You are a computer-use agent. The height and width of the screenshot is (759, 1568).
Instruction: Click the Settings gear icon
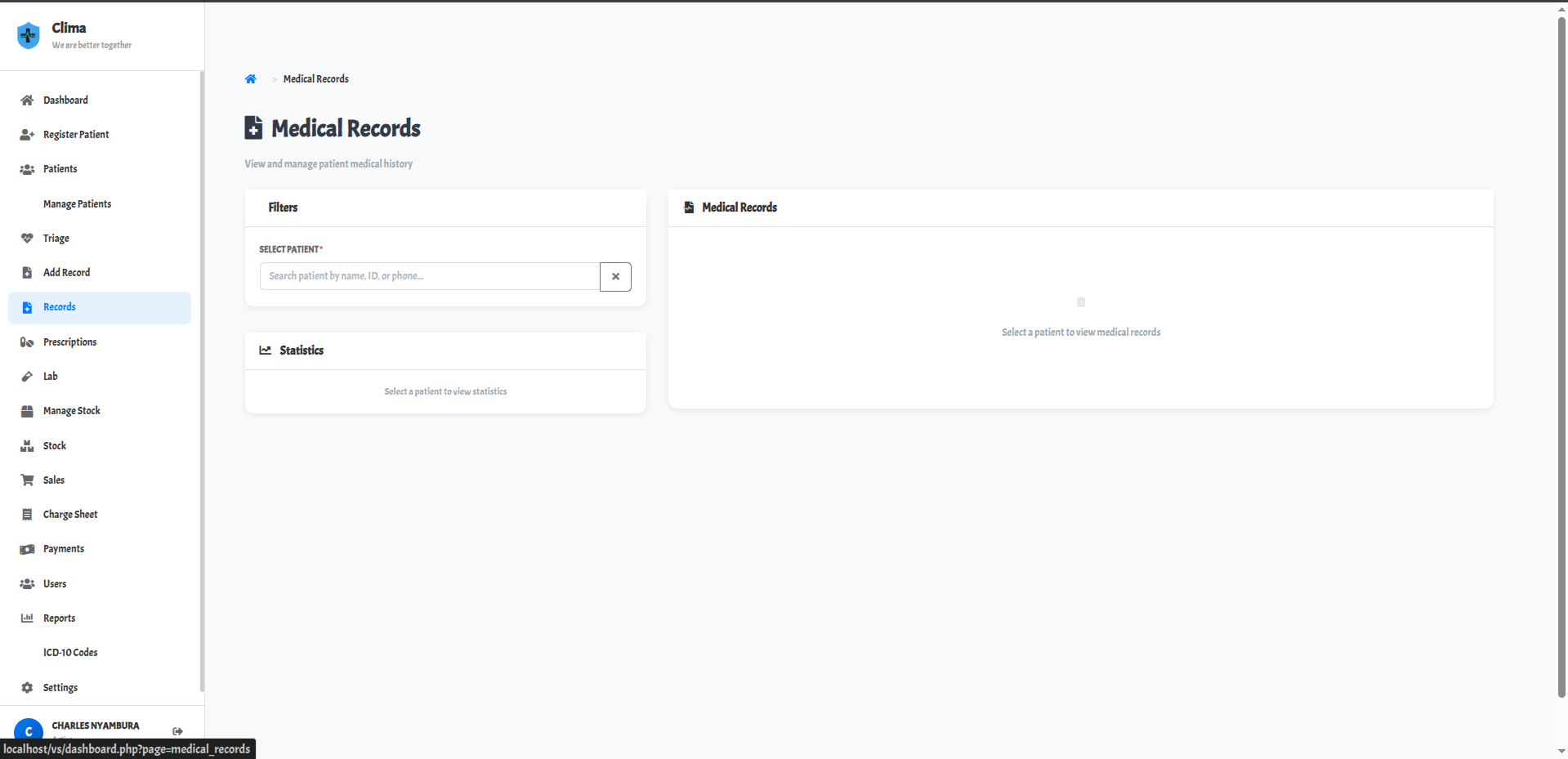pos(27,688)
